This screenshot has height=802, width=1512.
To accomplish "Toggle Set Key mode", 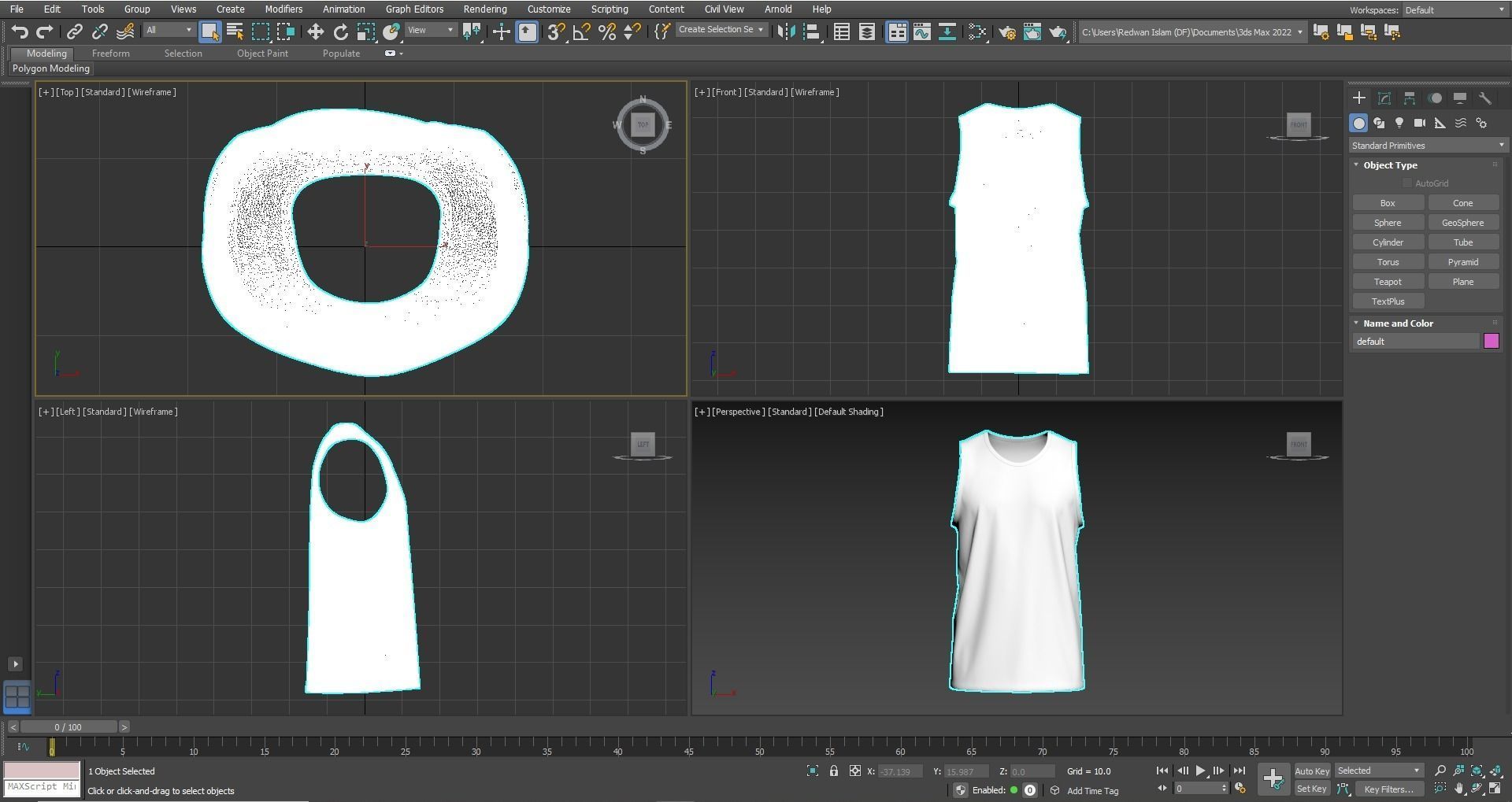I will 1311,789.
